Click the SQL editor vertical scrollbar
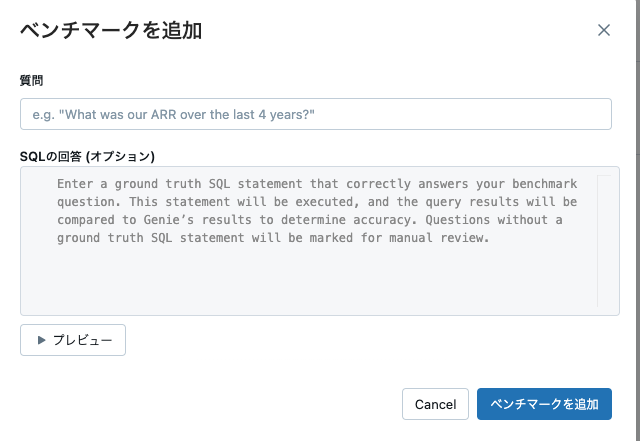640x441 pixels. click(604, 241)
